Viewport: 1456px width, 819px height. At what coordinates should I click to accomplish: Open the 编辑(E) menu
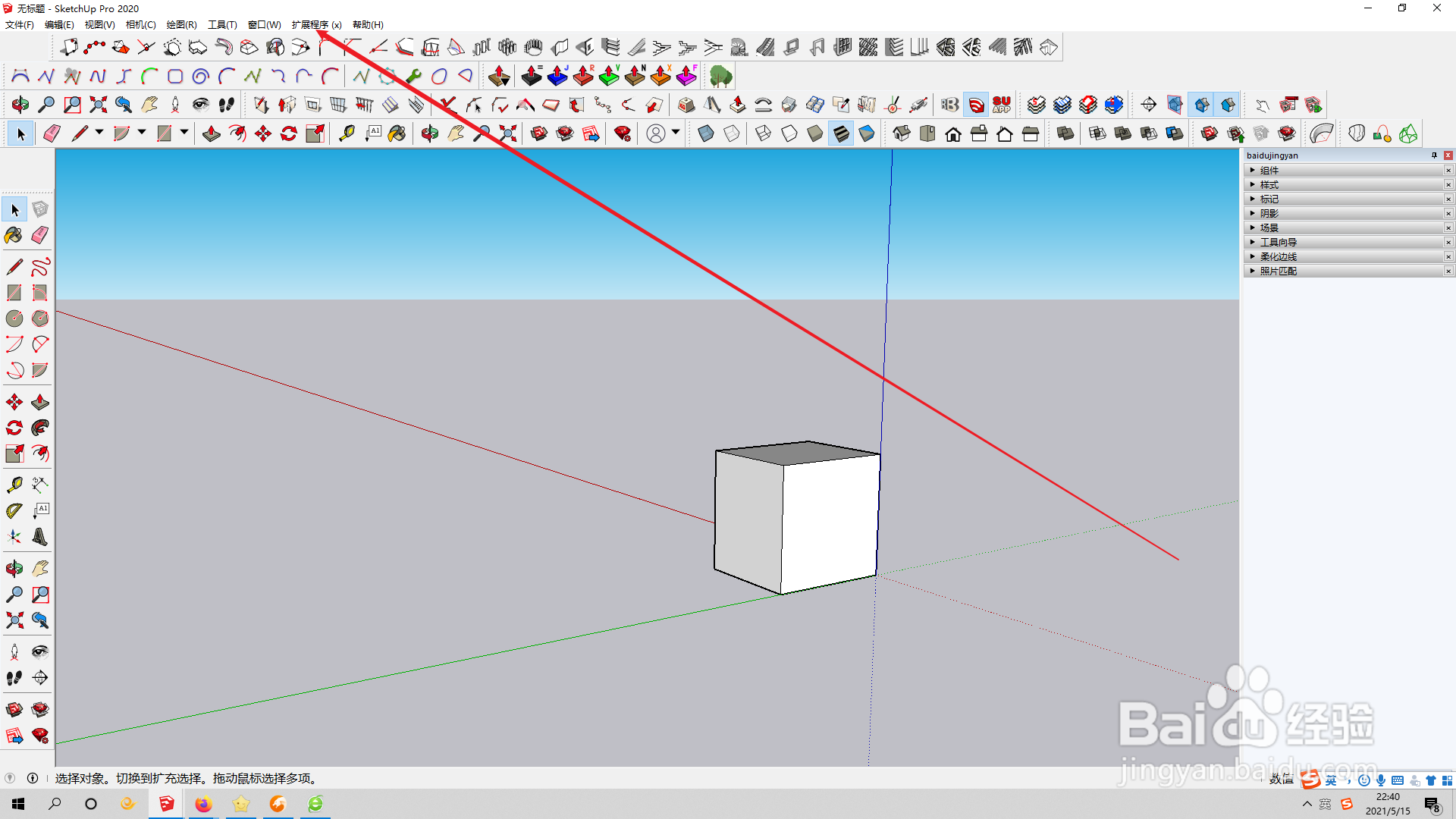click(59, 25)
